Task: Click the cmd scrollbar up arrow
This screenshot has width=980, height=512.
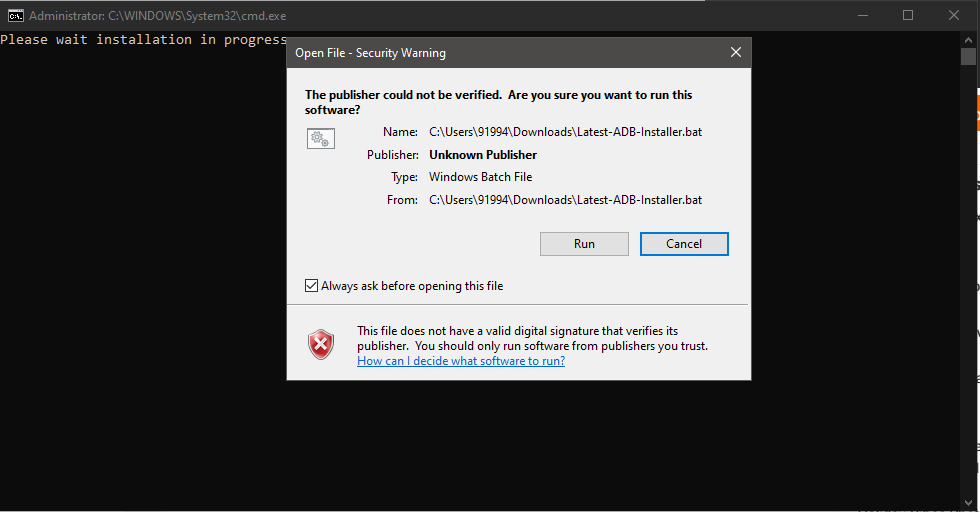Action: [968, 39]
